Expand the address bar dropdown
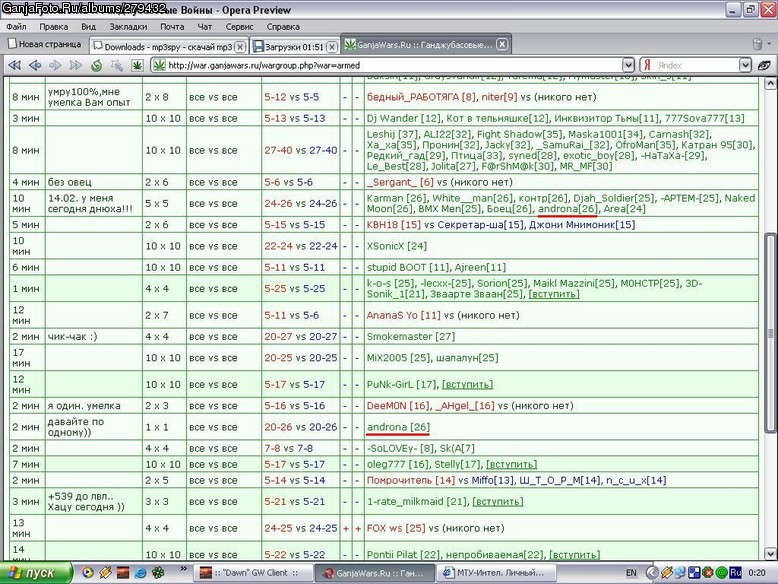778x584 pixels. click(628, 65)
